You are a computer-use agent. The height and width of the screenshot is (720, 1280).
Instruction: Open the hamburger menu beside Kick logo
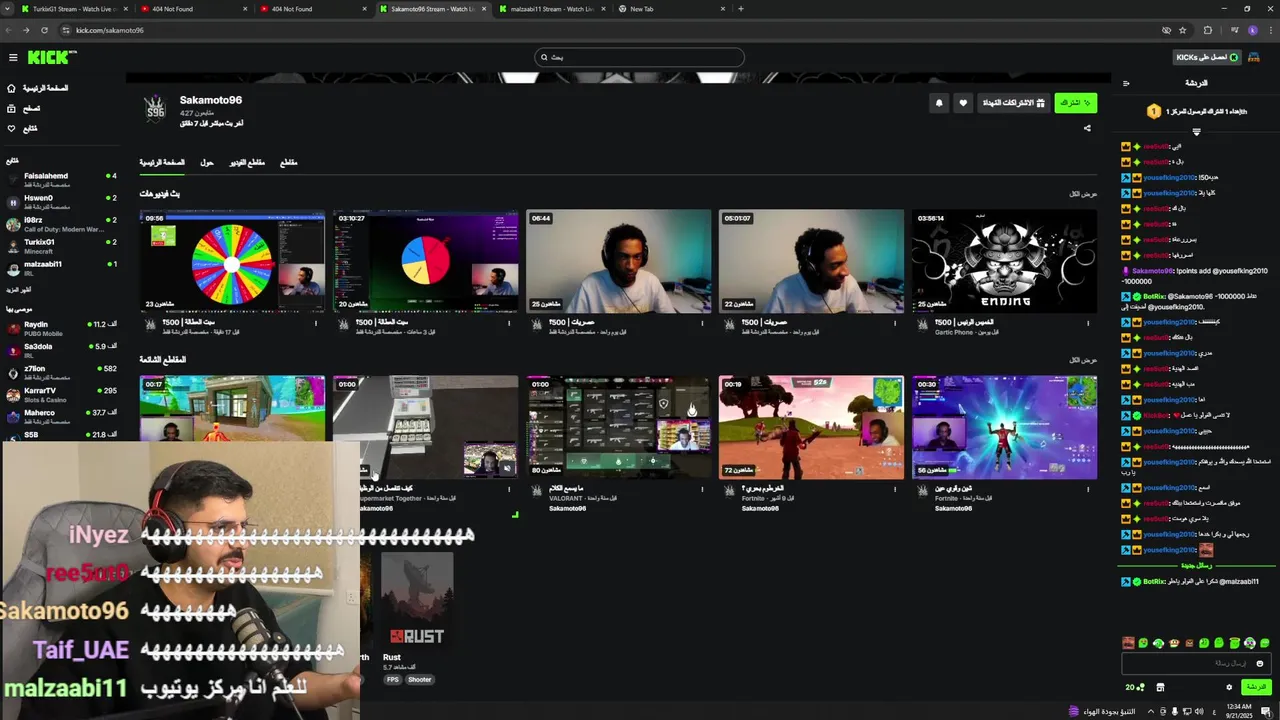(13, 58)
